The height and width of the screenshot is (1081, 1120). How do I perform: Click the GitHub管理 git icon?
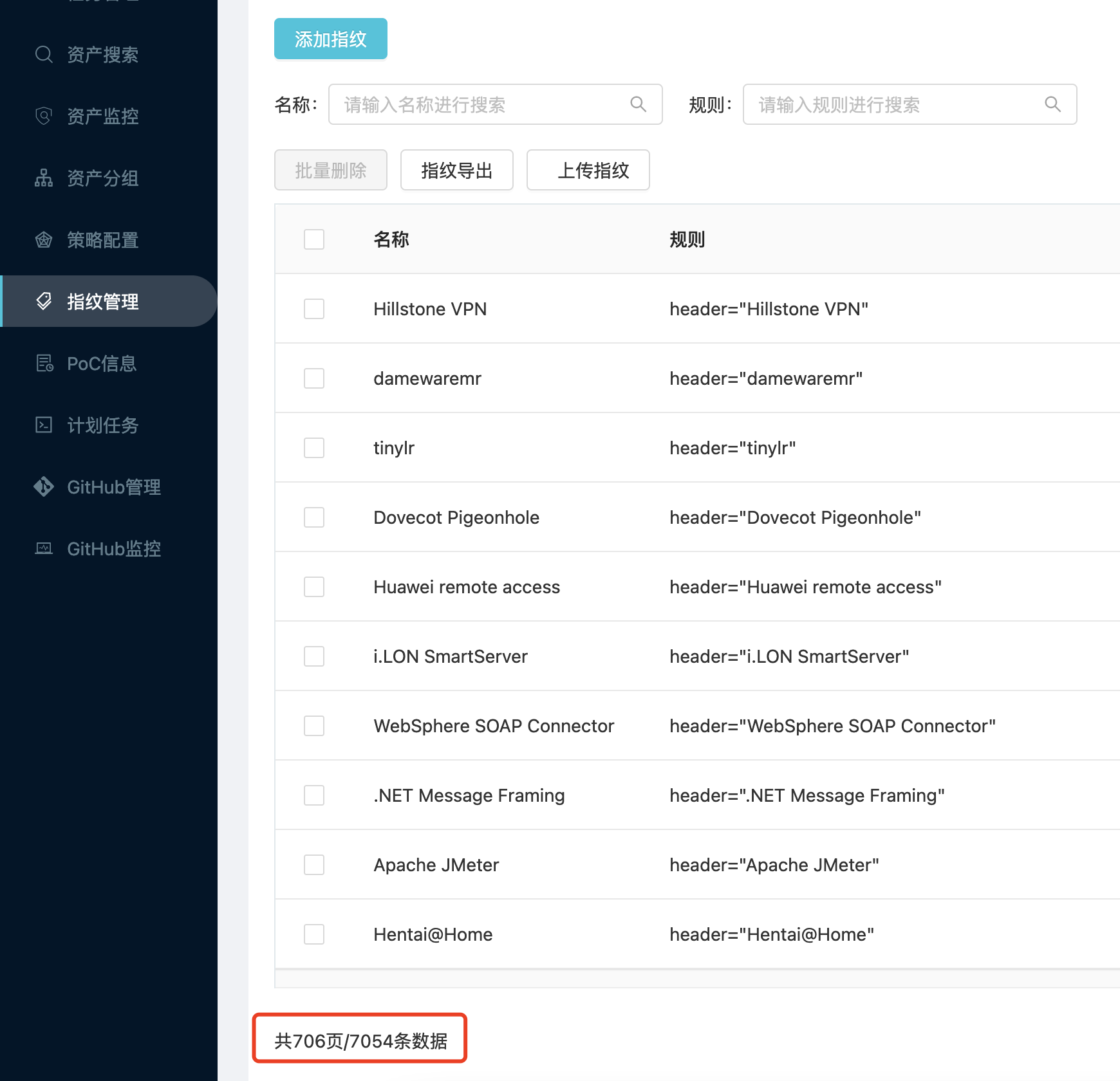(44, 486)
